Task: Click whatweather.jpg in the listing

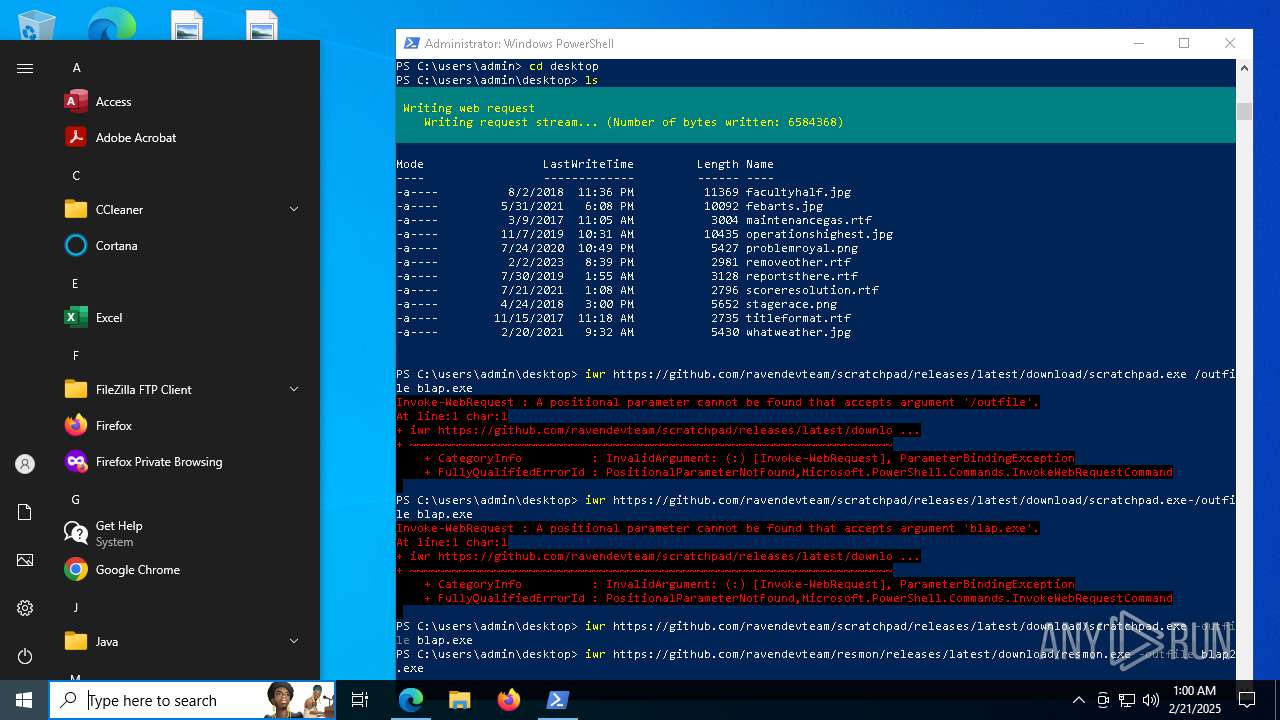Action: click(x=798, y=332)
